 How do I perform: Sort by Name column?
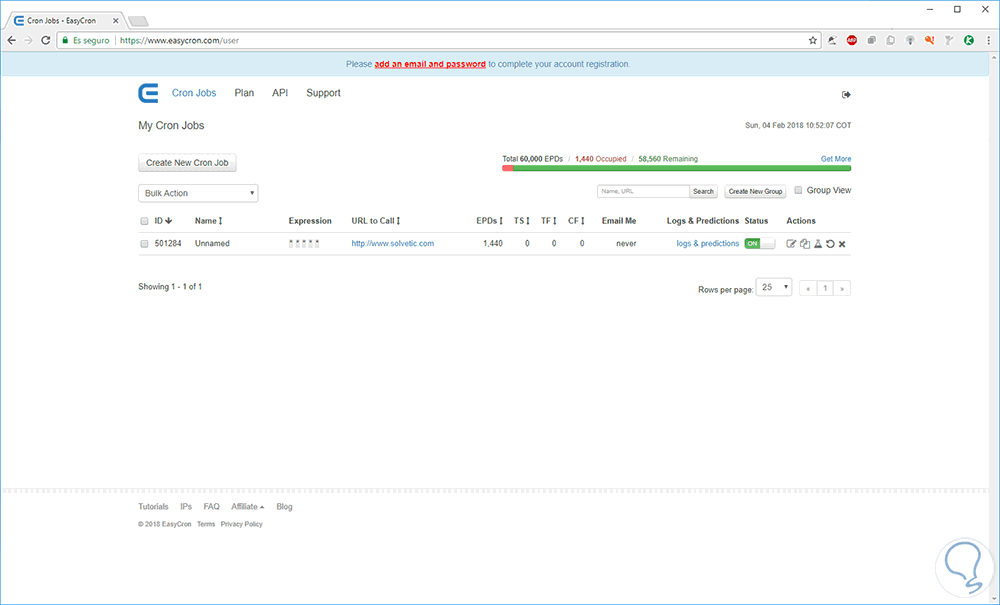pos(209,221)
